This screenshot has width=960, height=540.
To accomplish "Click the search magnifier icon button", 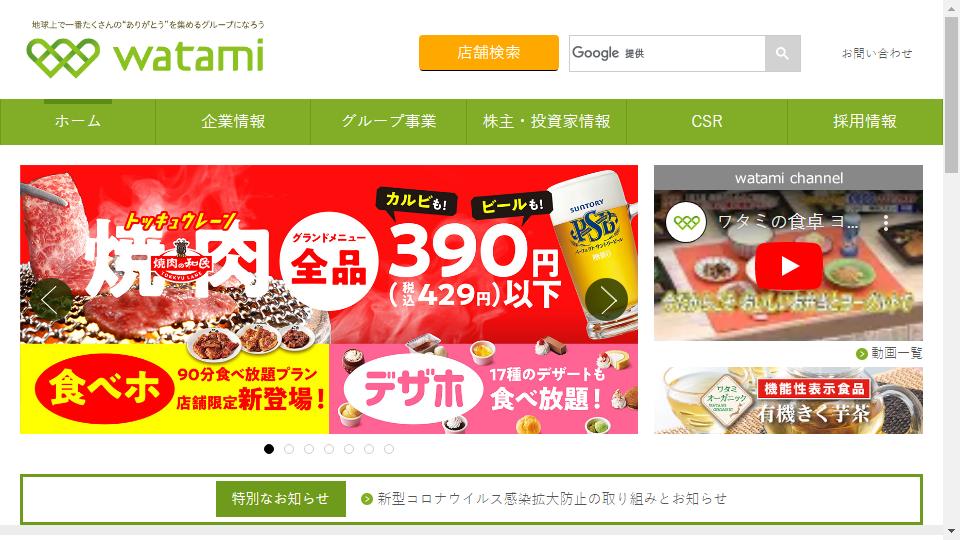I will tap(782, 53).
